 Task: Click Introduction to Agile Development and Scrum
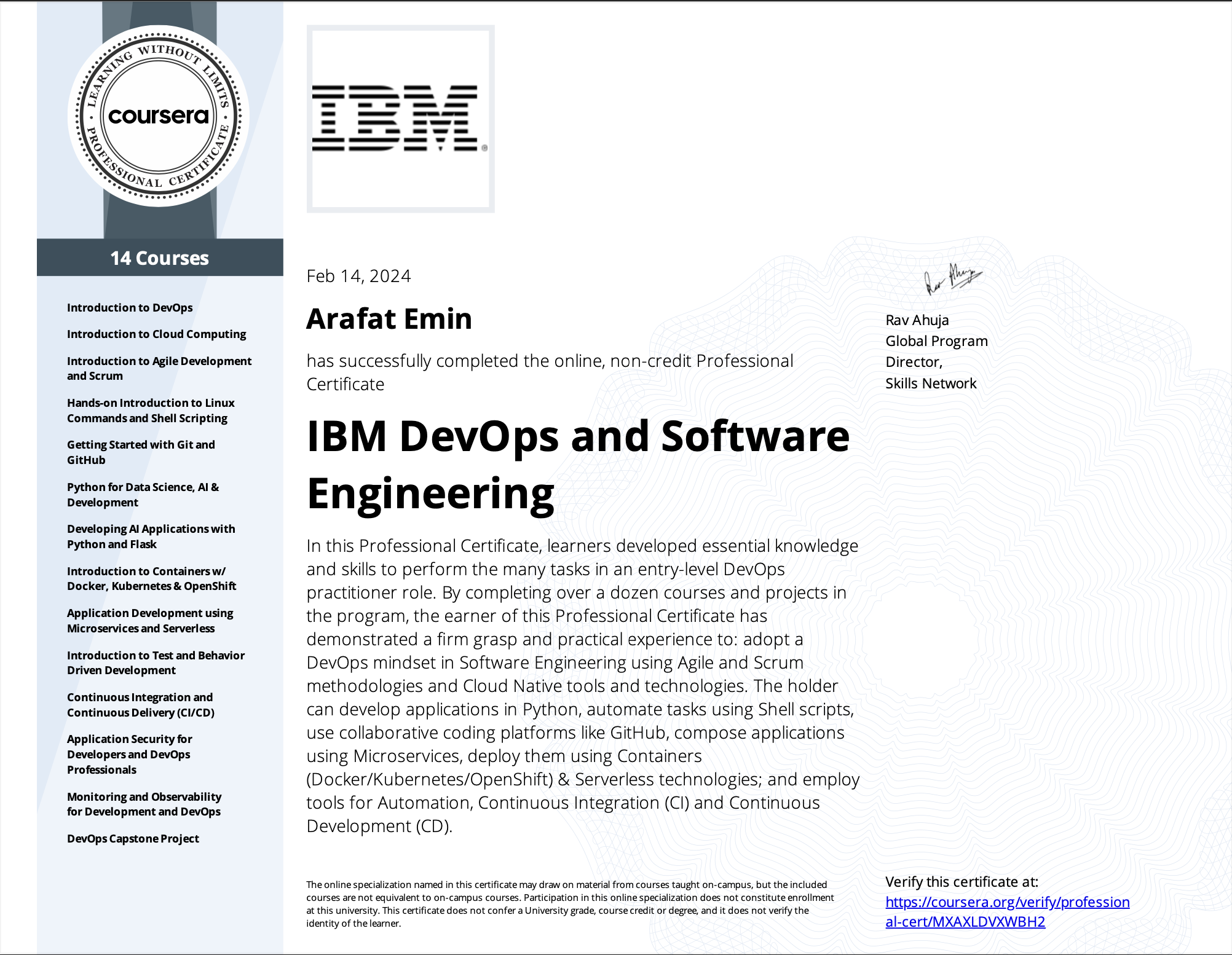coord(159,368)
